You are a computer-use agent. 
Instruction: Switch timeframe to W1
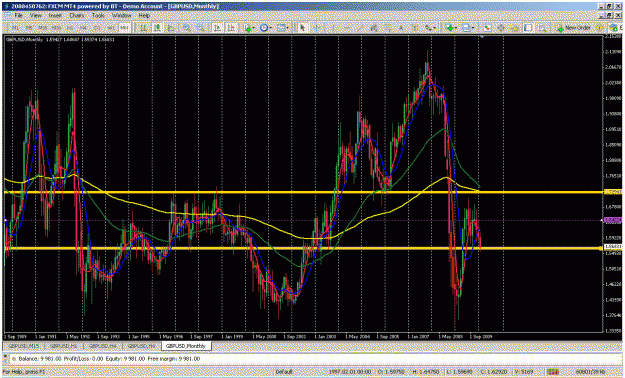(111, 28)
